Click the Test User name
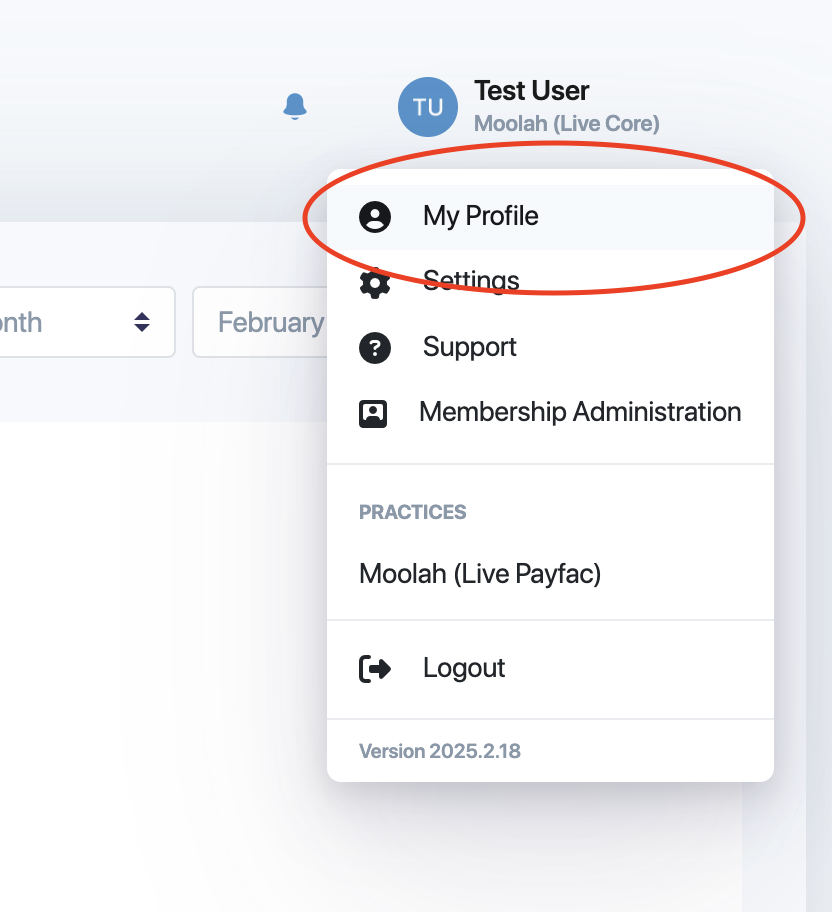The image size is (832, 912). click(532, 91)
